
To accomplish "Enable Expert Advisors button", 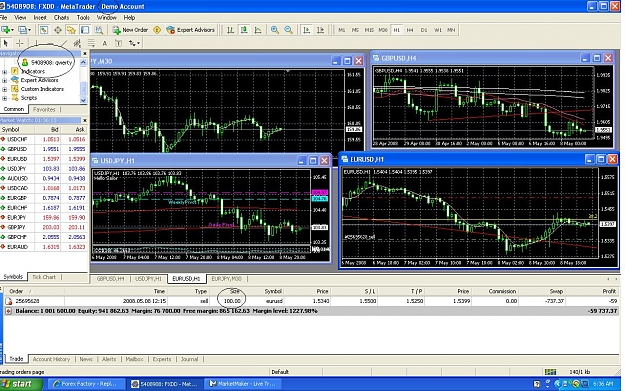I will [x=191, y=30].
